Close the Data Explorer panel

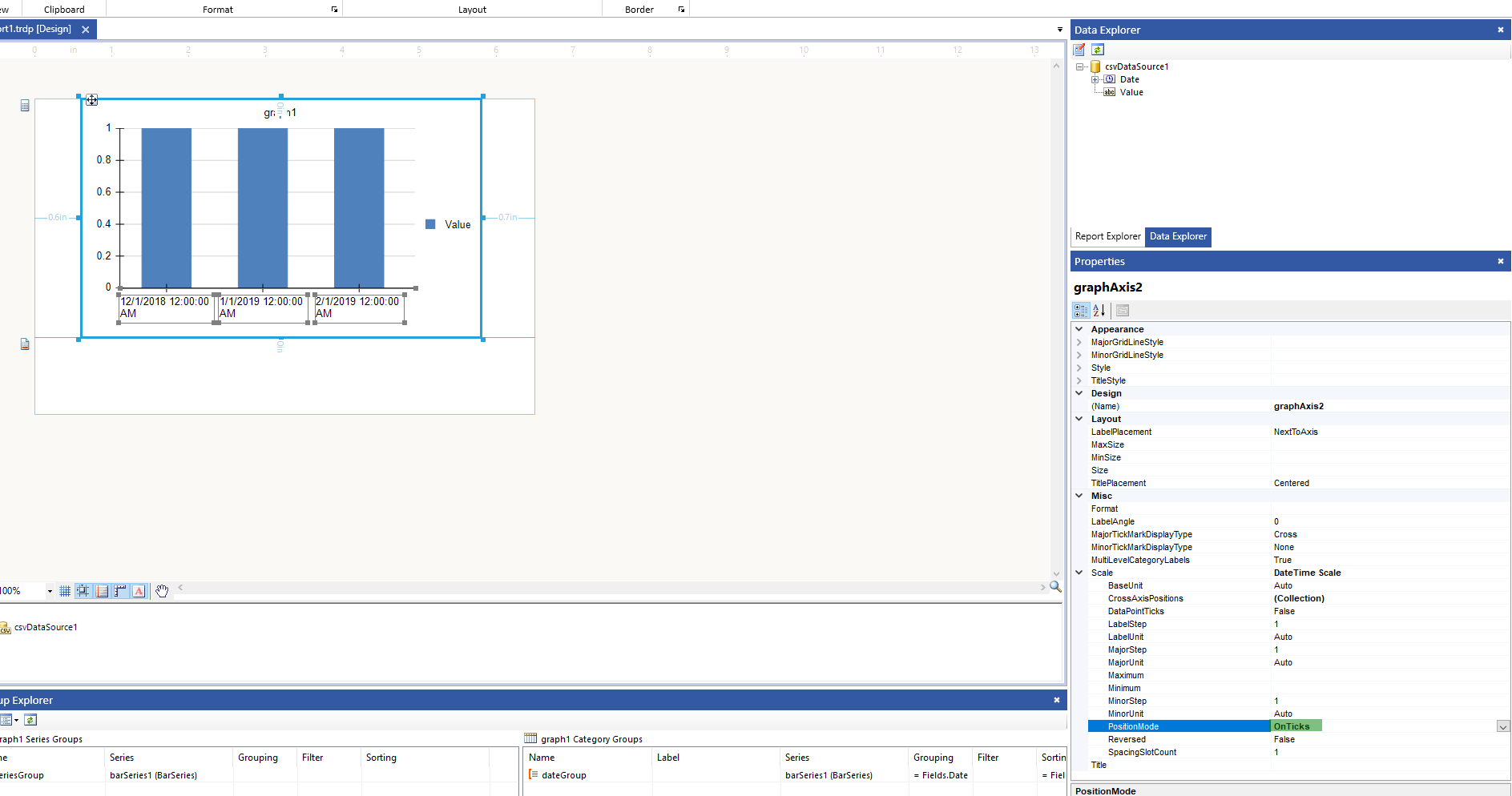click(x=1501, y=30)
